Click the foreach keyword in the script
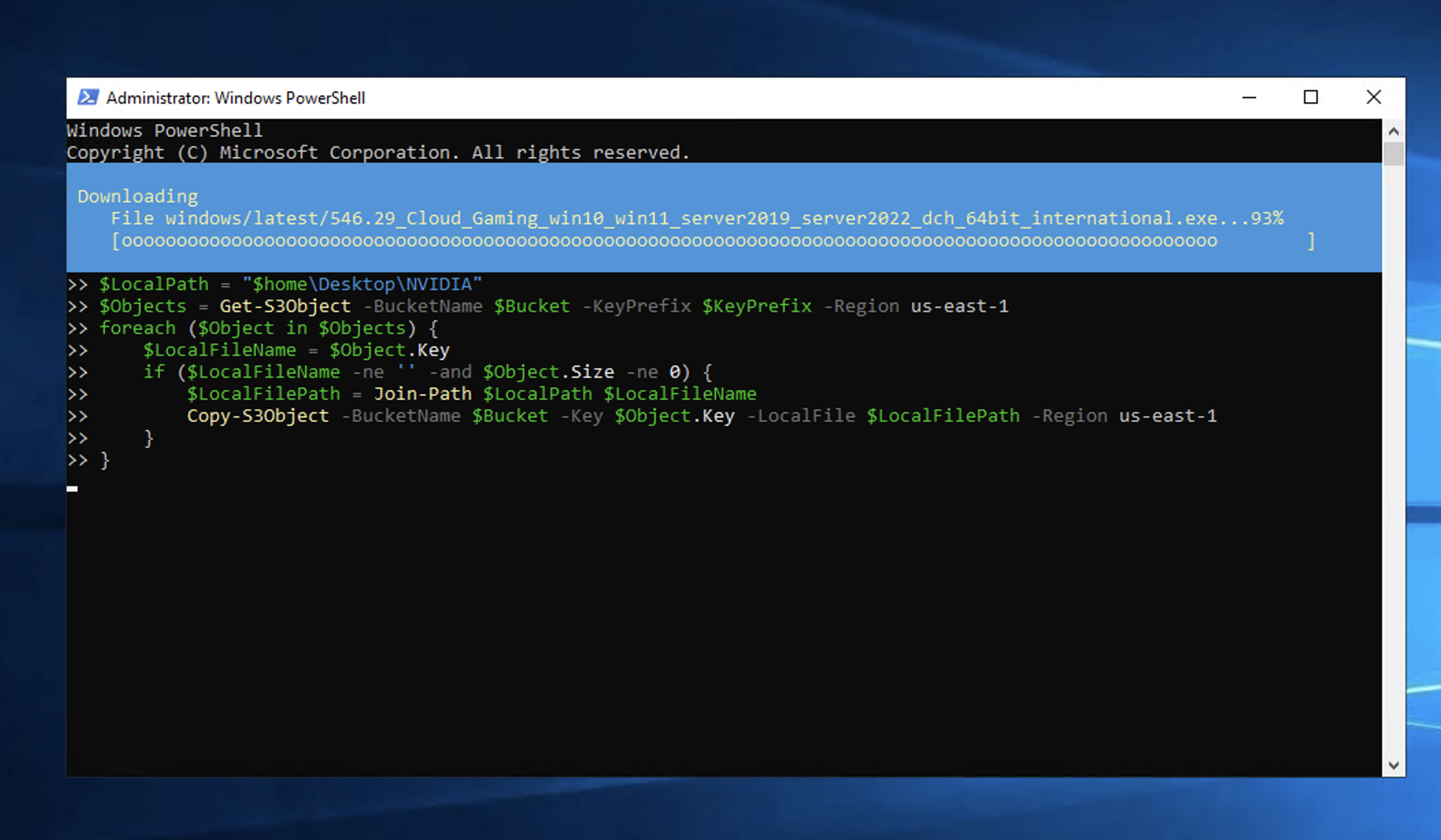This screenshot has width=1441, height=840. [138, 328]
